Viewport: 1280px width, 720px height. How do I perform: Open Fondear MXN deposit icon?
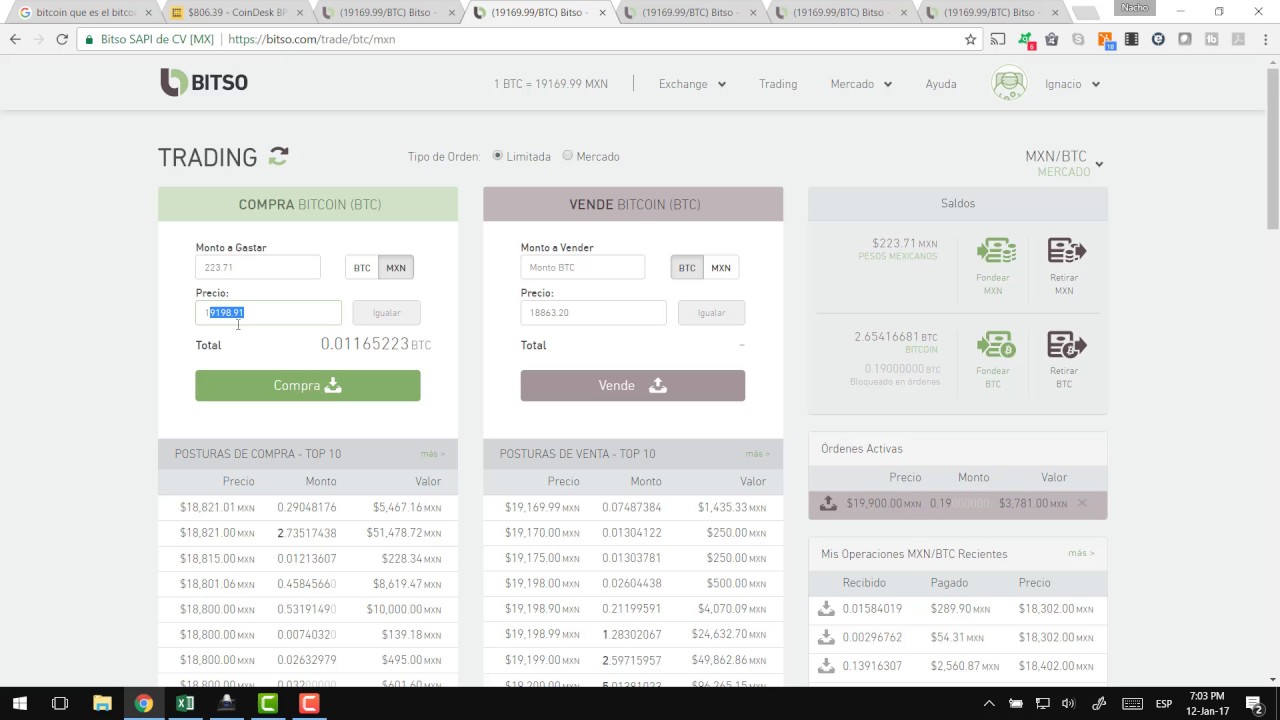994,251
